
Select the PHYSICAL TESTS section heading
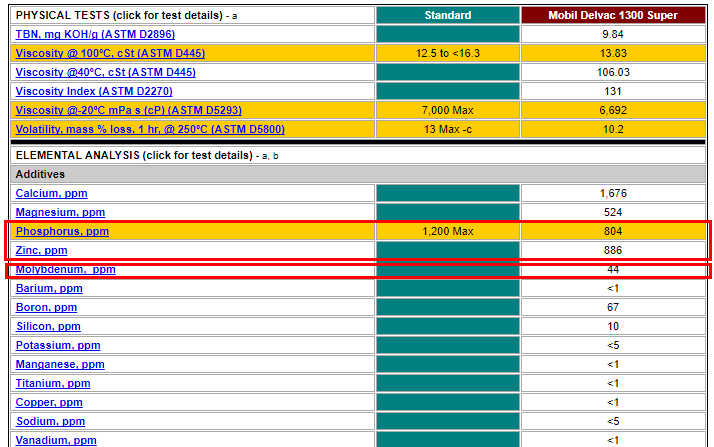119,15
